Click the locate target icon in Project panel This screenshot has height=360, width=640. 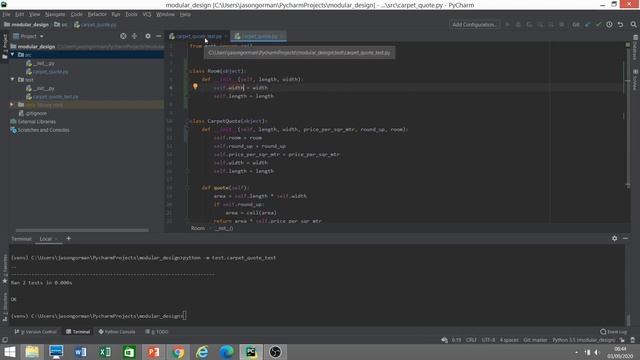[123, 36]
